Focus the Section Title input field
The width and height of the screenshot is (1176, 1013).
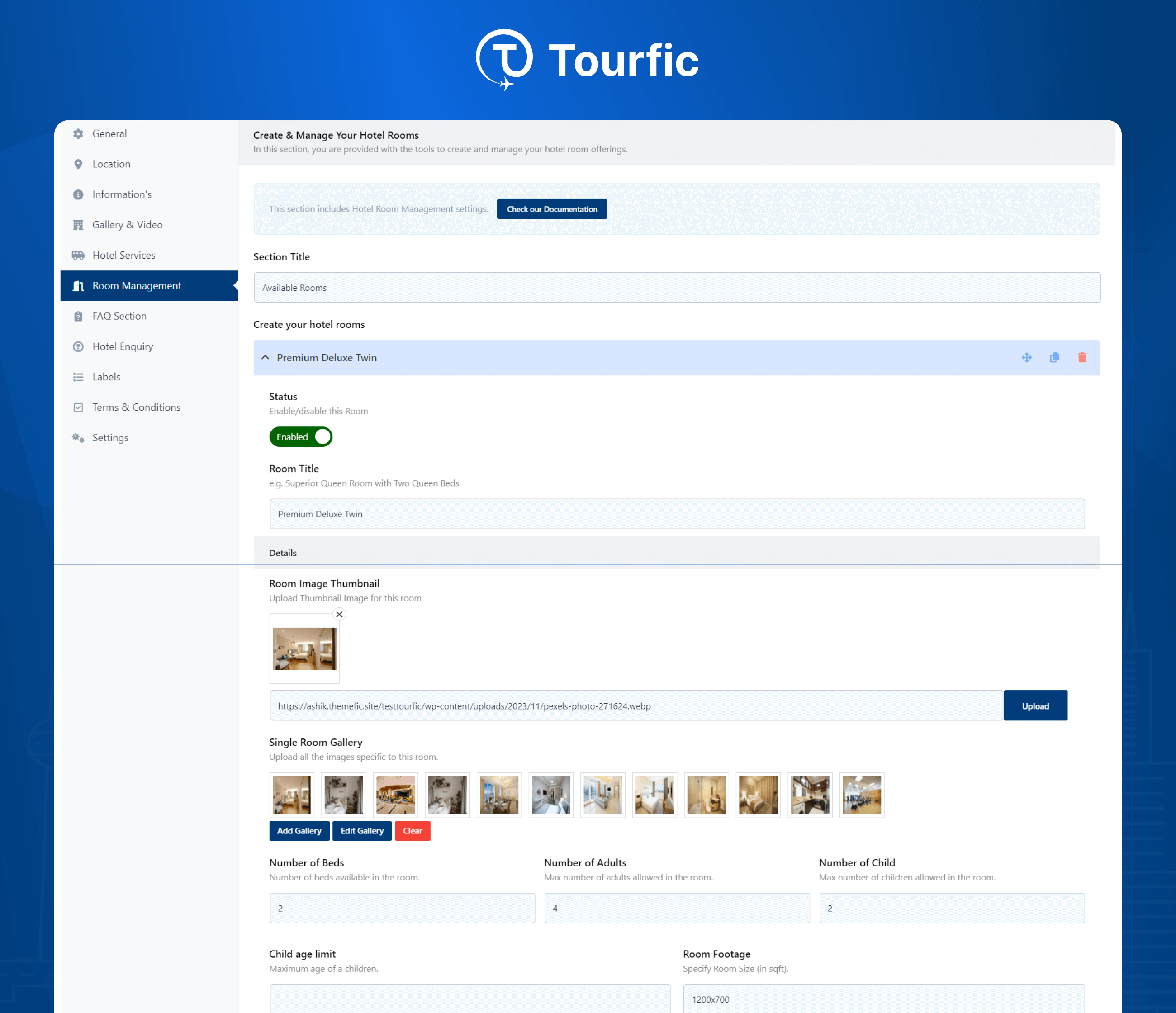(x=677, y=288)
